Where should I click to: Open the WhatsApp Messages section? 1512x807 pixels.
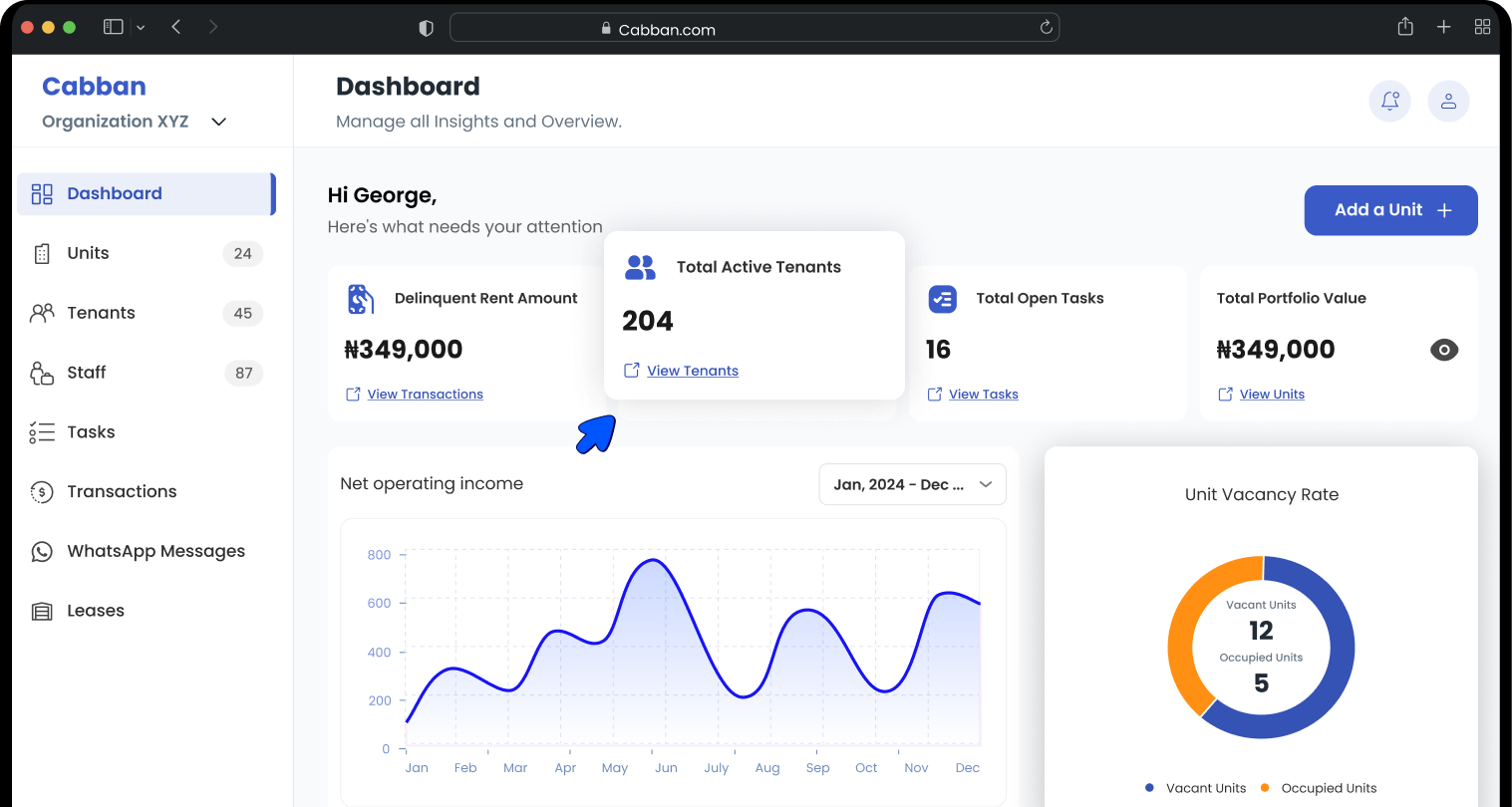point(154,551)
